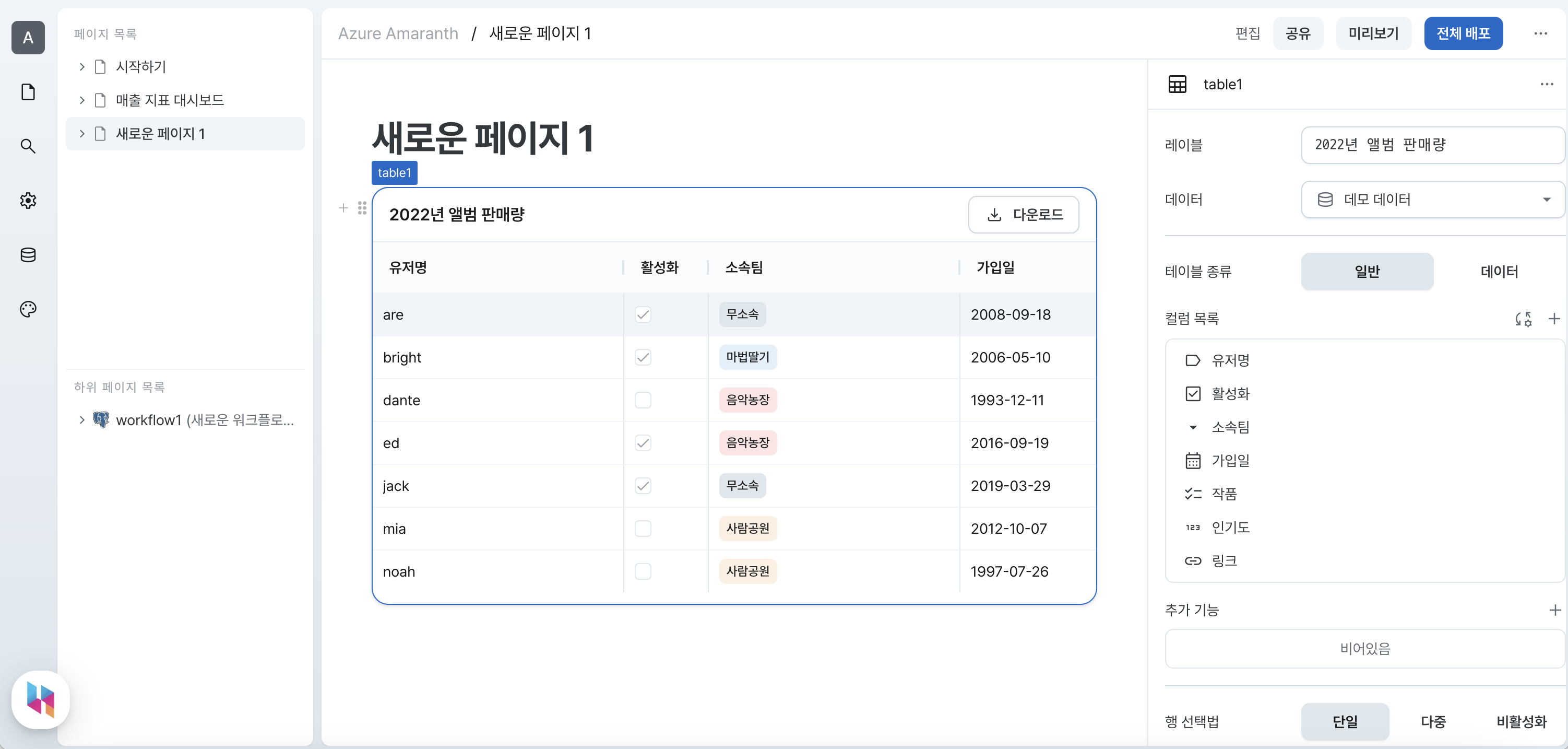1568x749 pixels.
Task: Click the colorful logo at bottom left
Action: click(40, 700)
